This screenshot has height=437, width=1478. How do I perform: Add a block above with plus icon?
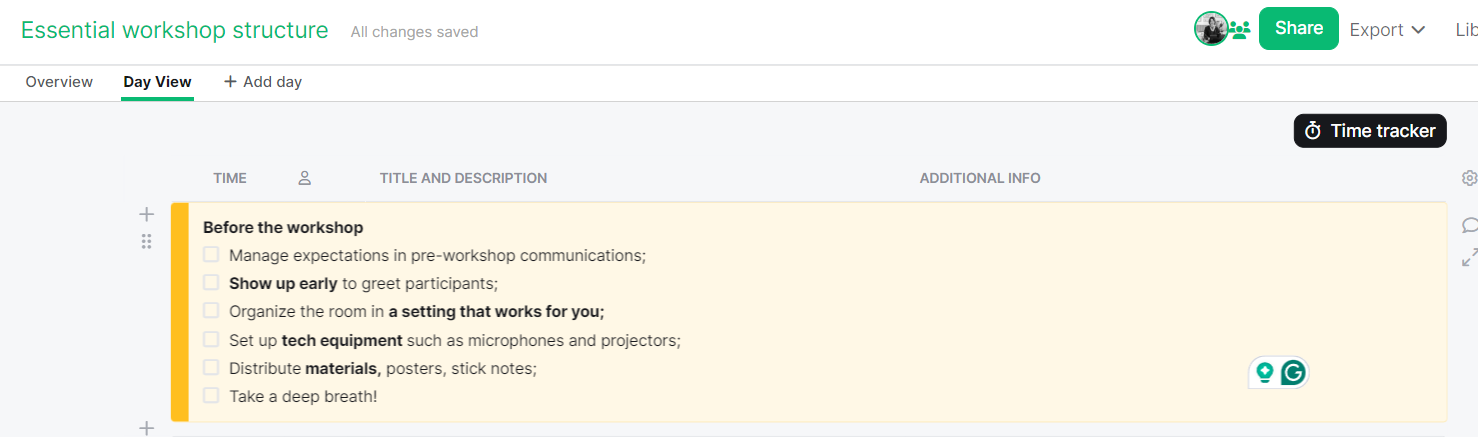(x=146, y=214)
